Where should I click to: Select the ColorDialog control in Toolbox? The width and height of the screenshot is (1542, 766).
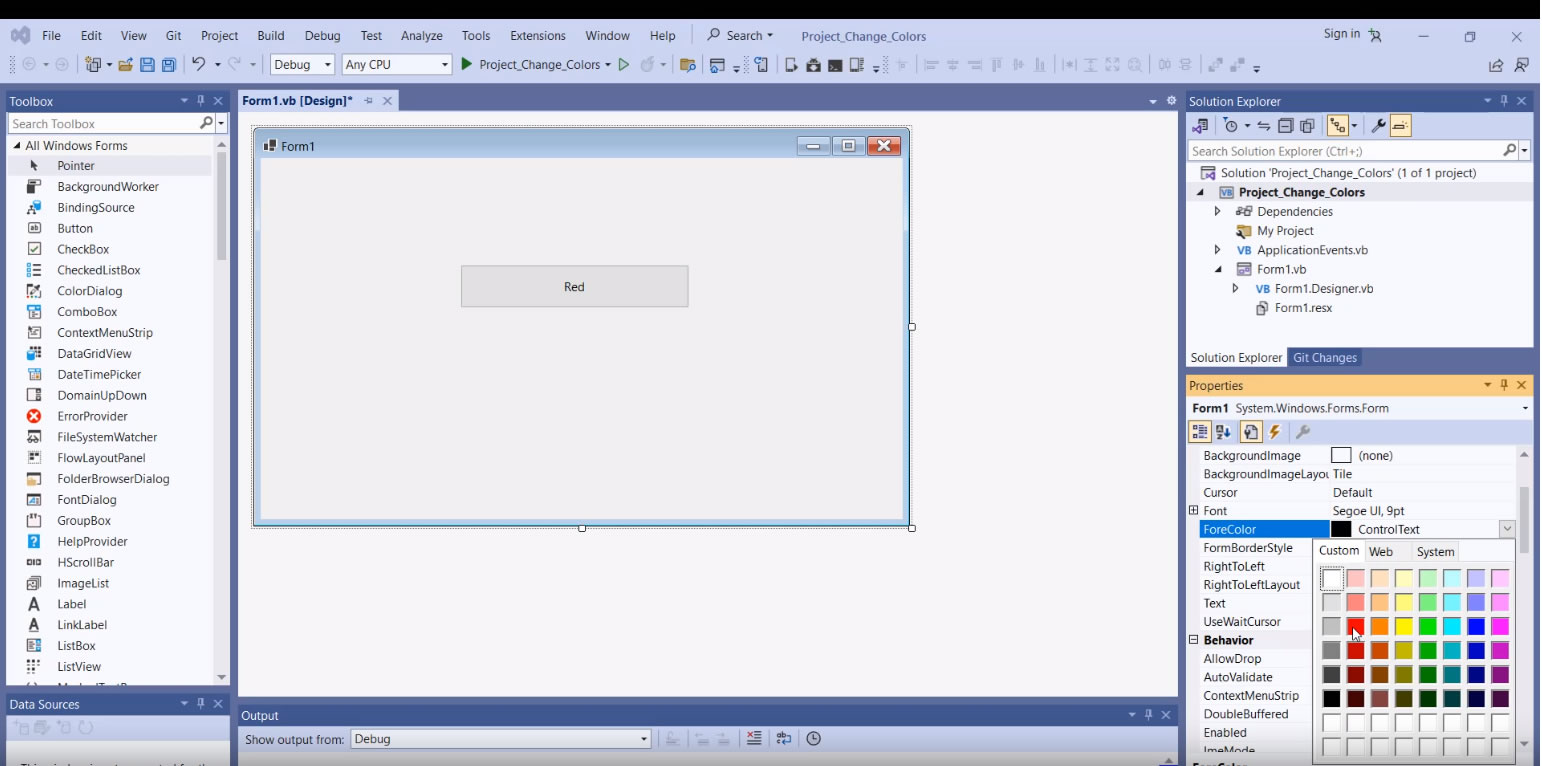(x=89, y=291)
